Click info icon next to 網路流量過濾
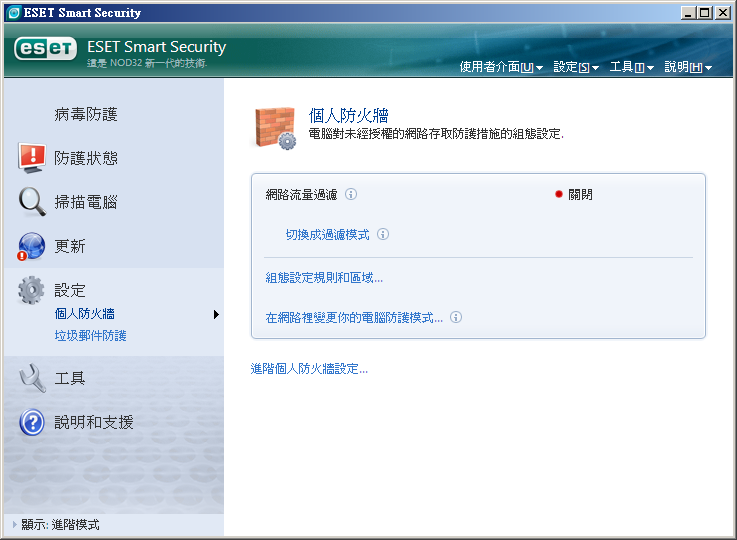The image size is (737, 540). pos(351,194)
